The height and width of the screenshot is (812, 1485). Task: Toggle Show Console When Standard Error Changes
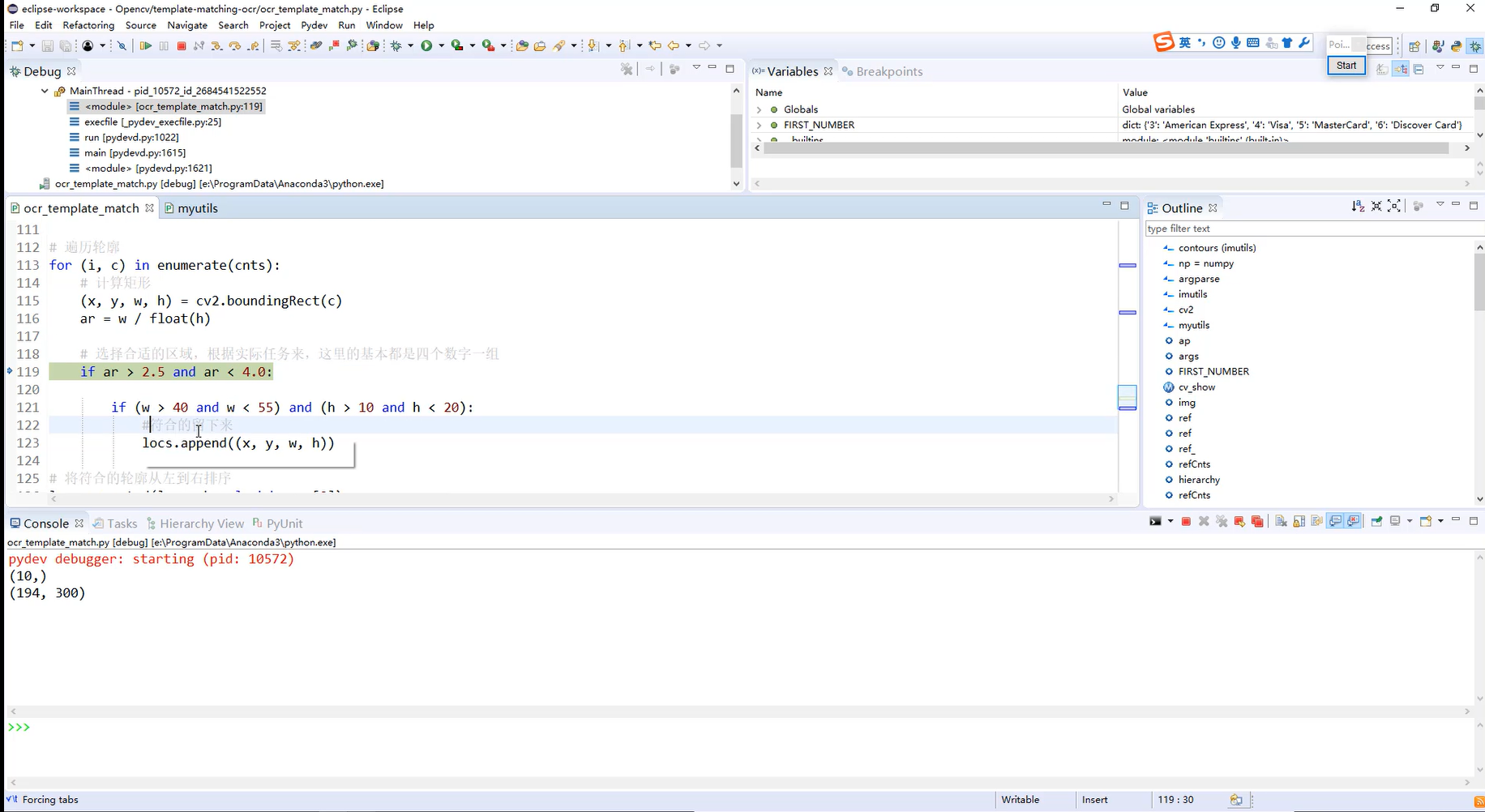[x=1353, y=521]
